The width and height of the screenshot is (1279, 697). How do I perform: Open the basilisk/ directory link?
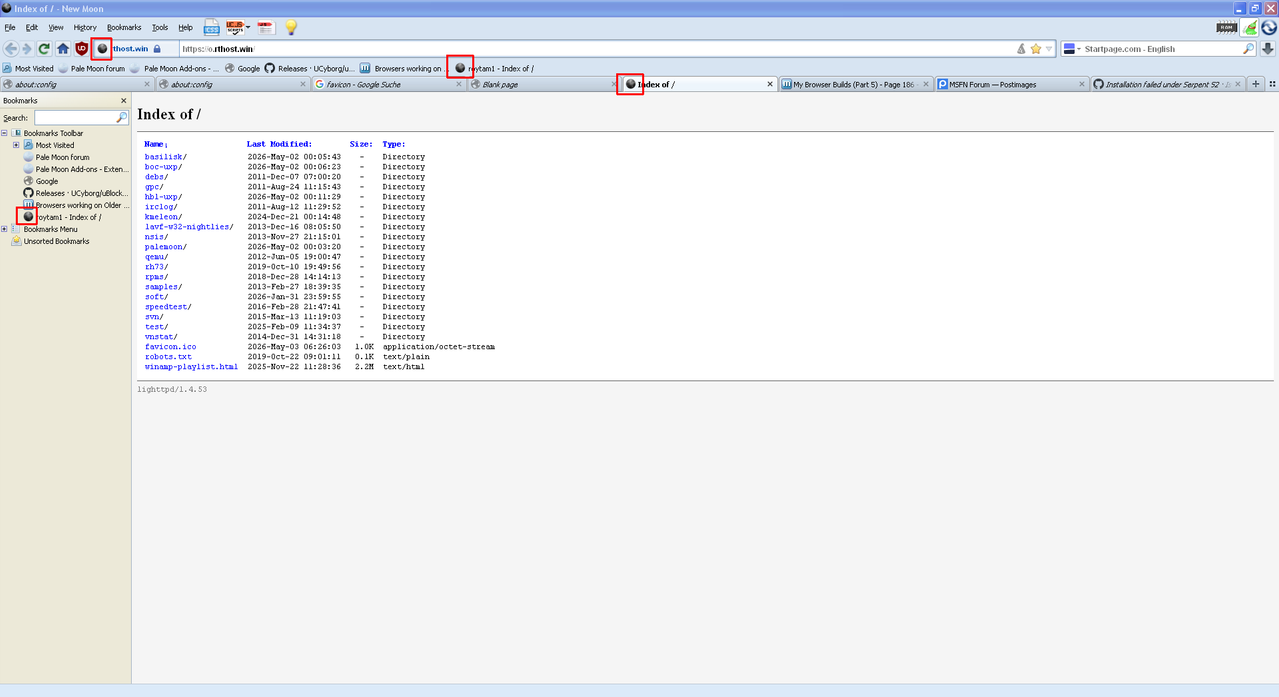(x=165, y=157)
